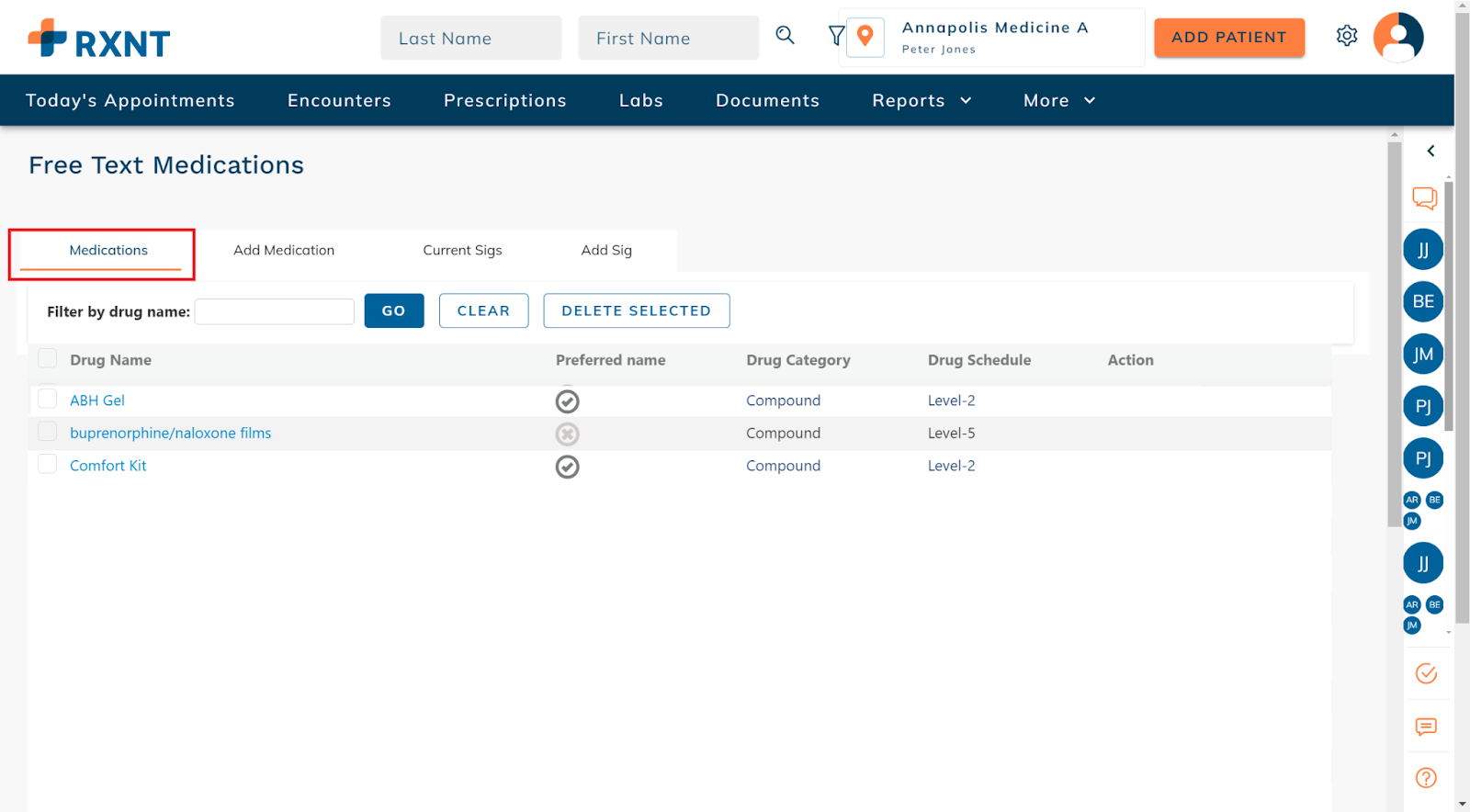Open the help question mark icon
This screenshot has height=812, width=1470.
point(1426,778)
